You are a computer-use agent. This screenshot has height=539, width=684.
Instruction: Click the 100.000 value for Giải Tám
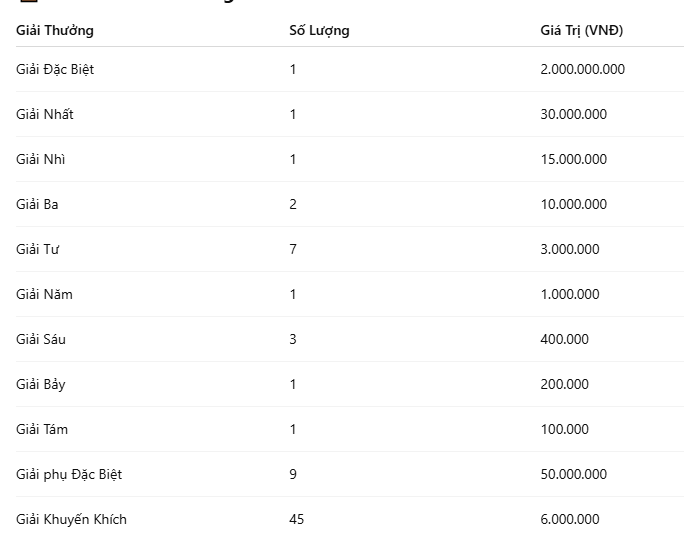pos(564,429)
